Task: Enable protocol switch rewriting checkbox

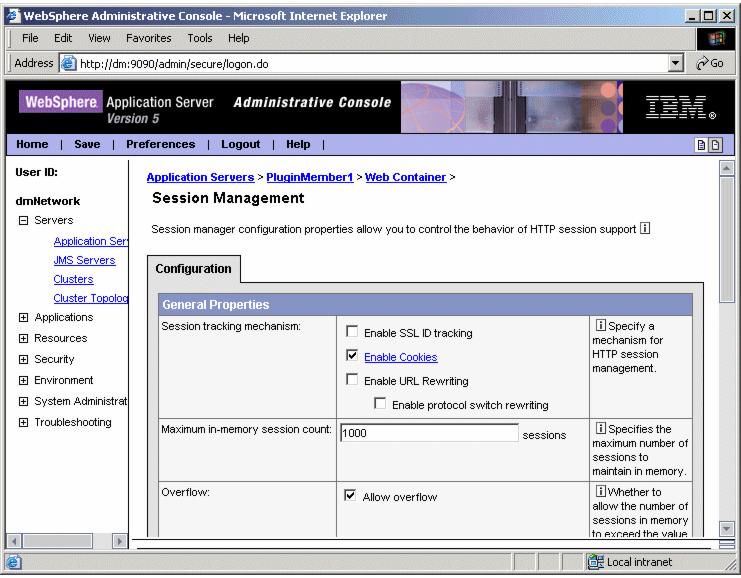Action: 379,403
